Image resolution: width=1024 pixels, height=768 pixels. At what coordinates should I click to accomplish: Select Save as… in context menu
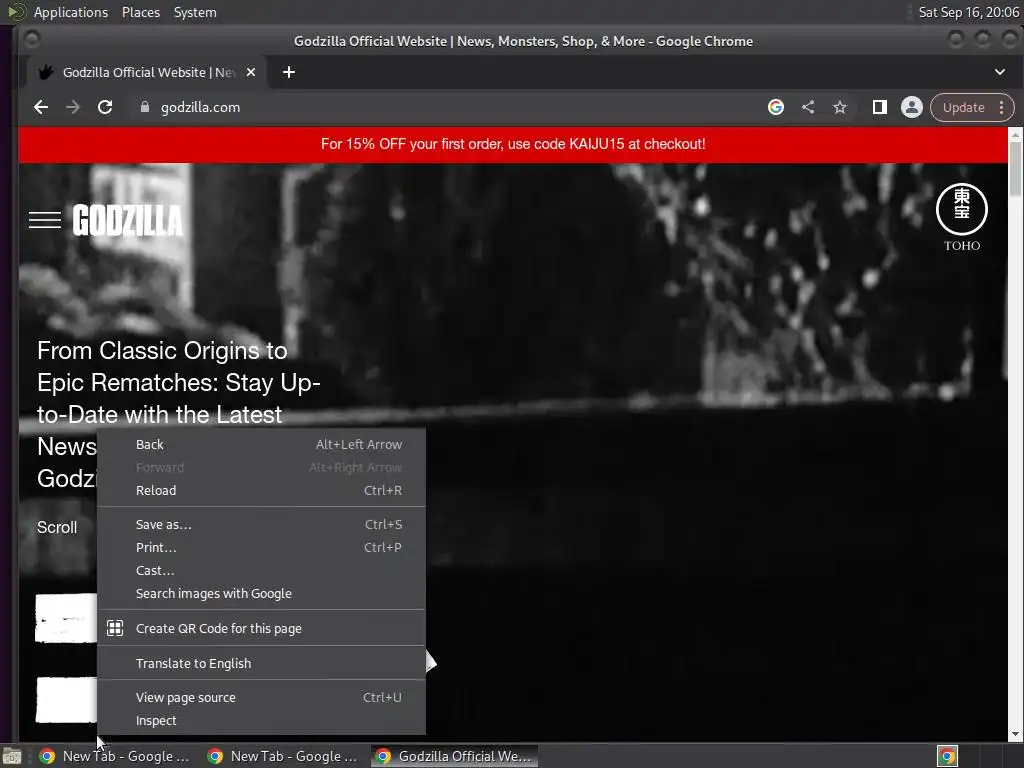(261, 524)
